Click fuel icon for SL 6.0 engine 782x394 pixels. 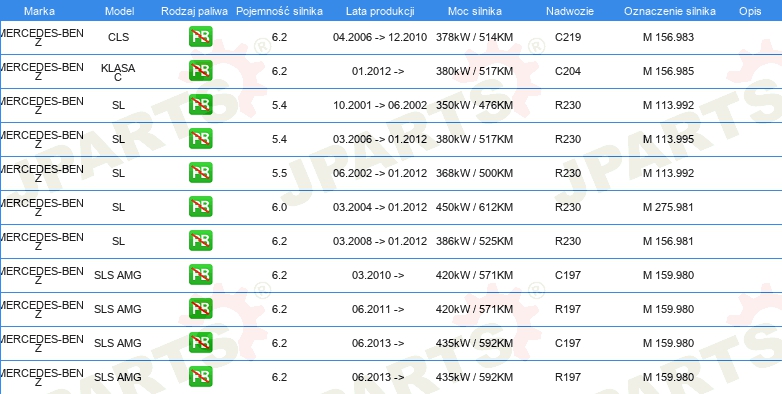pyautogui.click(x=200, y=206)
